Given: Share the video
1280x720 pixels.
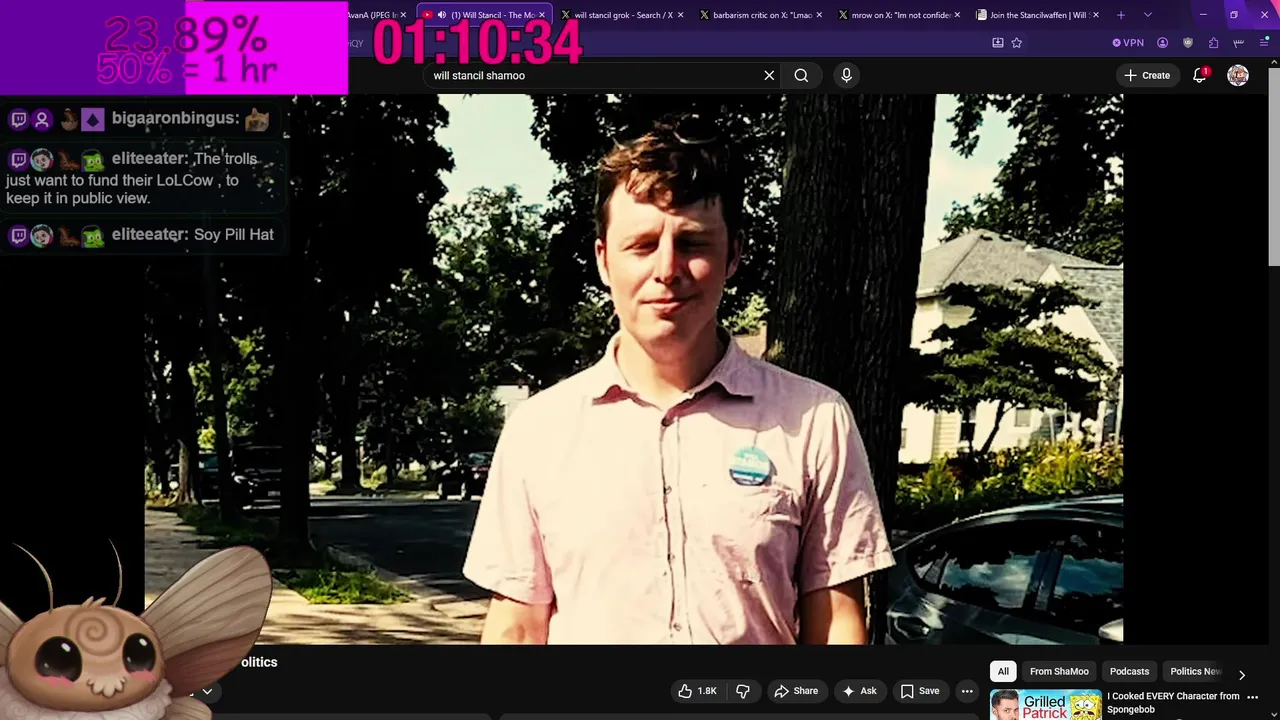Looking at the screenshot, I should 795,691.
